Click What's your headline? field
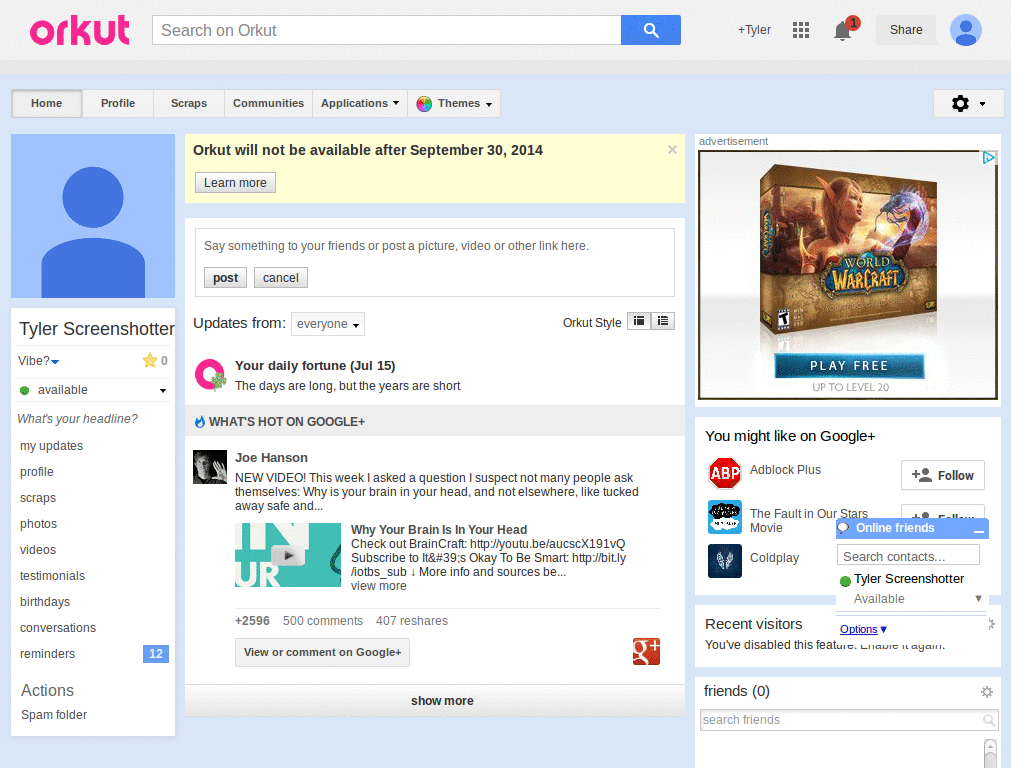This screenshot has width=1024, height=768. (x=78, y=419)
